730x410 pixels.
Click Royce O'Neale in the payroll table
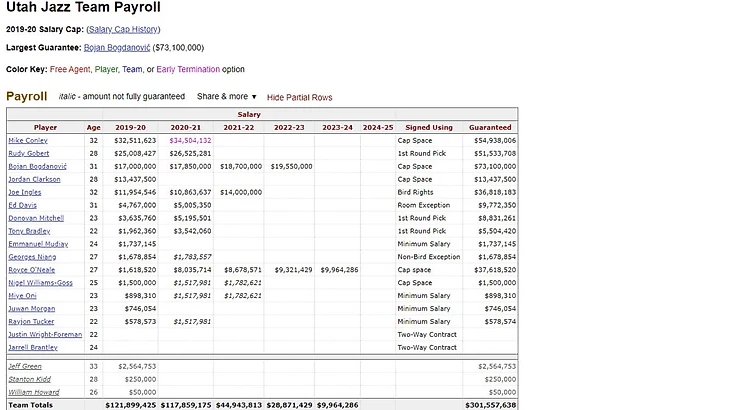30,270
